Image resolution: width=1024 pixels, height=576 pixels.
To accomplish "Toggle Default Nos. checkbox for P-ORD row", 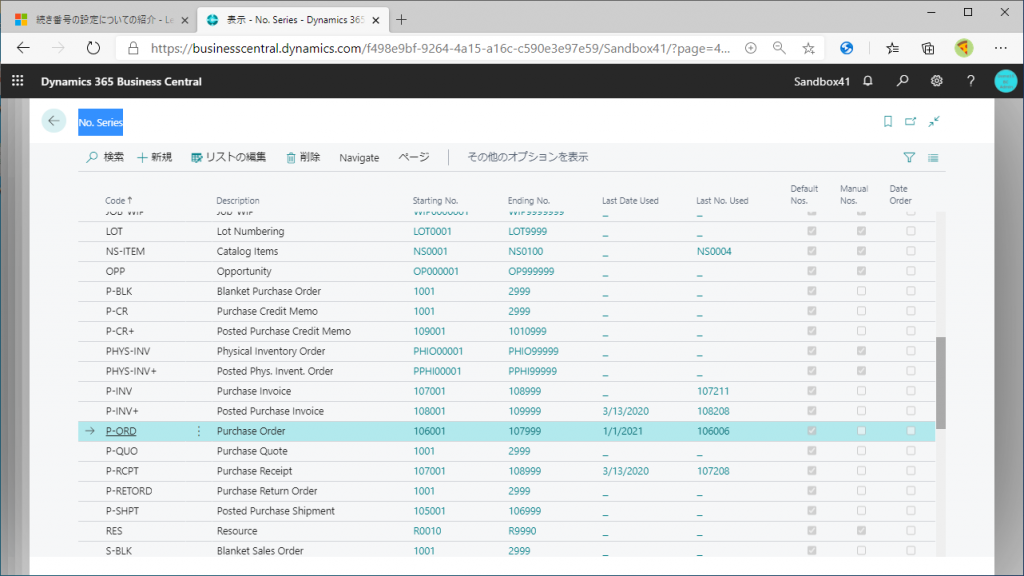I will click(x=812, y=431).
